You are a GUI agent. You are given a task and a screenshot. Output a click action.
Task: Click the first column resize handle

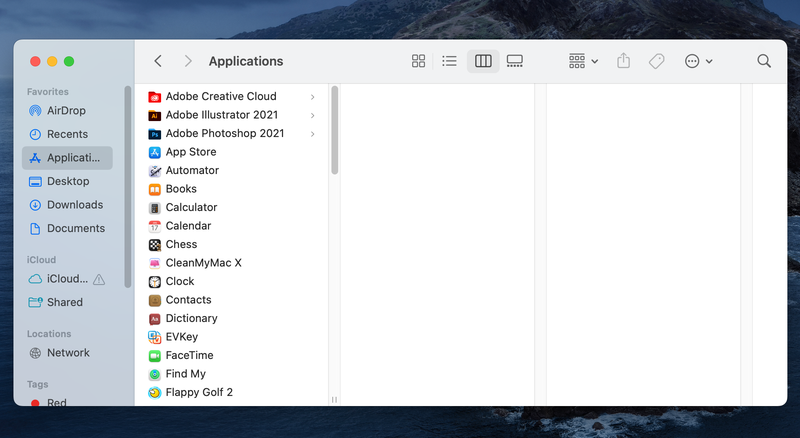(x=334, y=400)
